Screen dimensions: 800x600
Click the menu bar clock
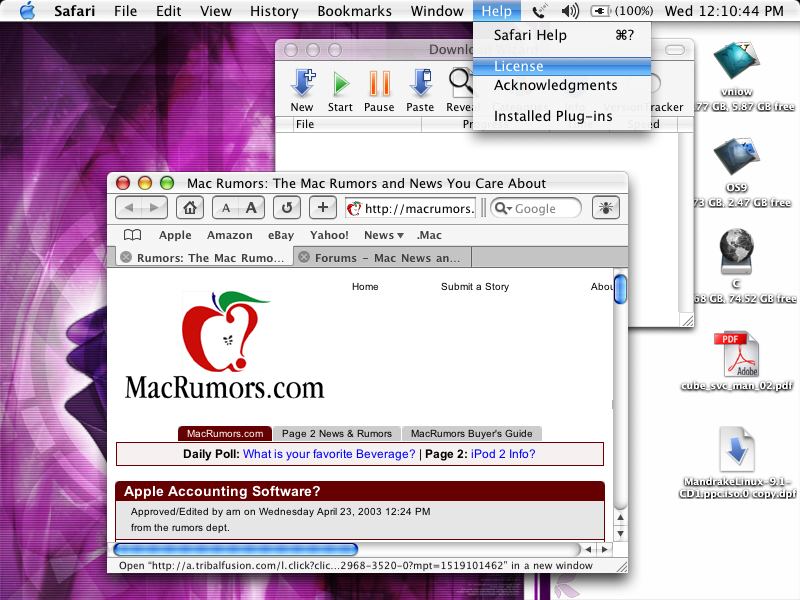click(x=723, y=11)
